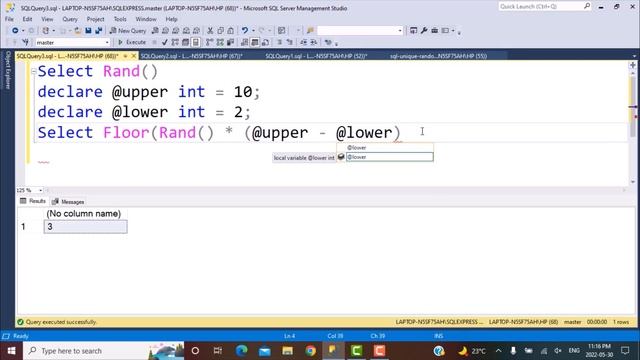Switch to the sql-unique-rando tab

pyautogui.click(x=438, y=56)
